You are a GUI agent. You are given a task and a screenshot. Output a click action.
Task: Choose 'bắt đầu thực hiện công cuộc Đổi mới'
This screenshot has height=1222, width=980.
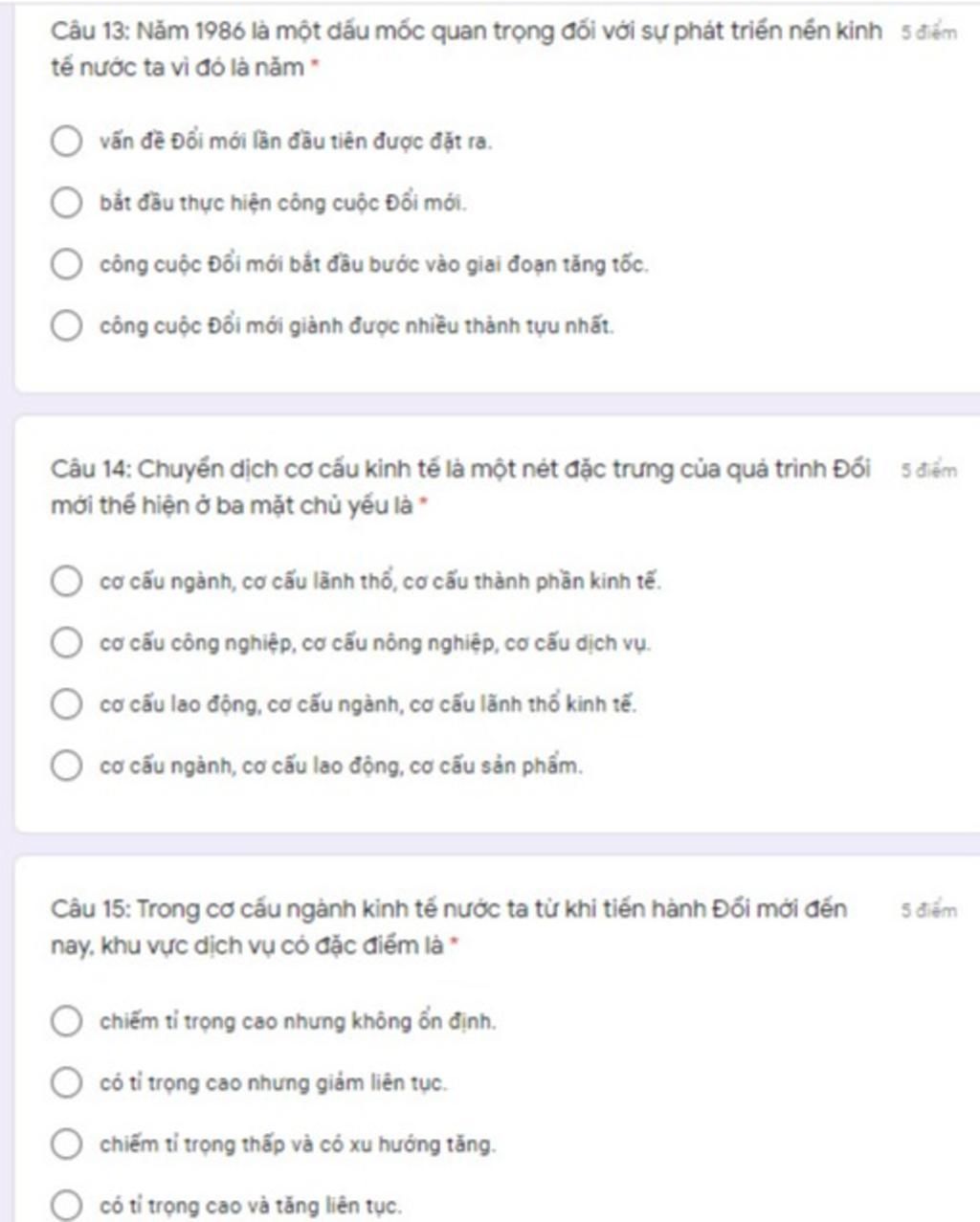(x=66, y=203)
